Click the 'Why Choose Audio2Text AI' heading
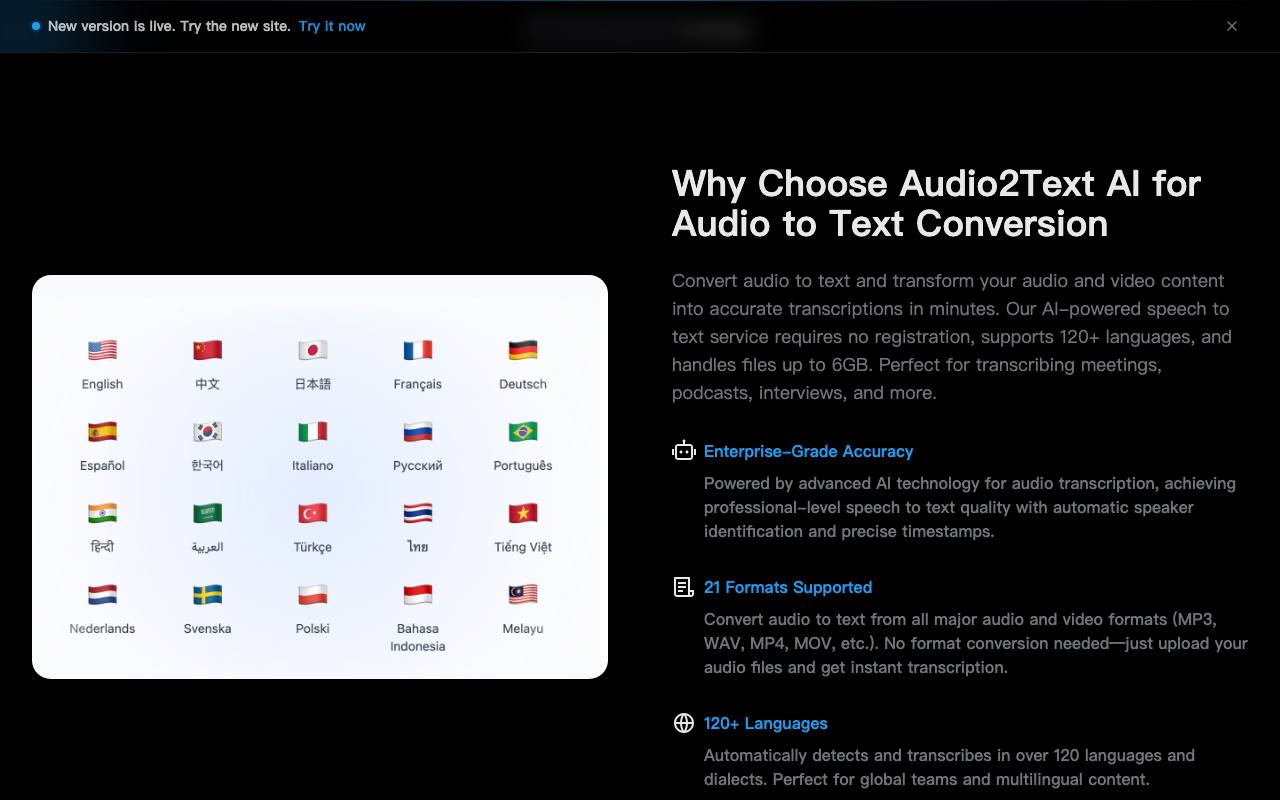 (x=936, y=203)
